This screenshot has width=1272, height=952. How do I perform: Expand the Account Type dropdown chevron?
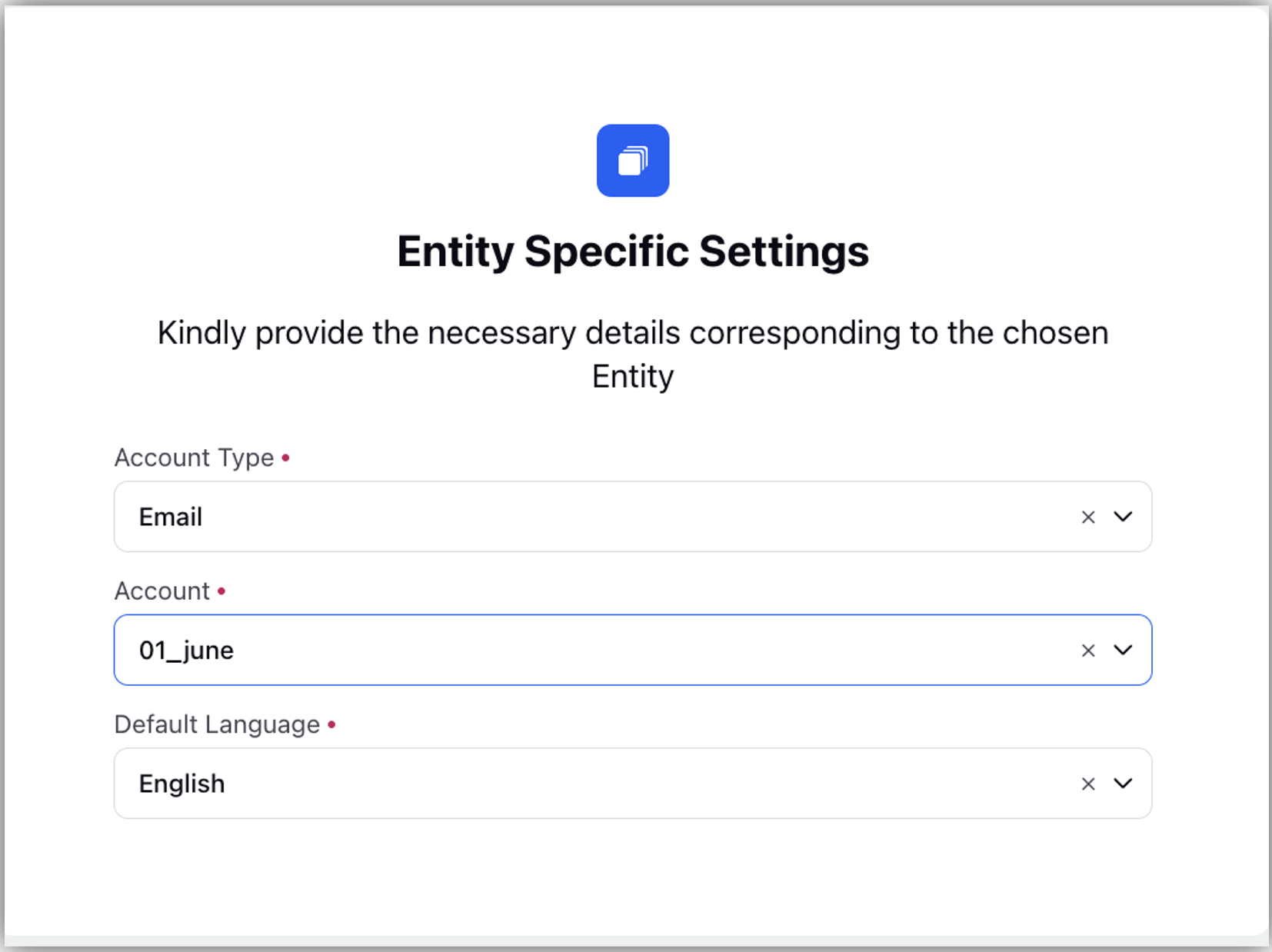(x=1123, y=517)
